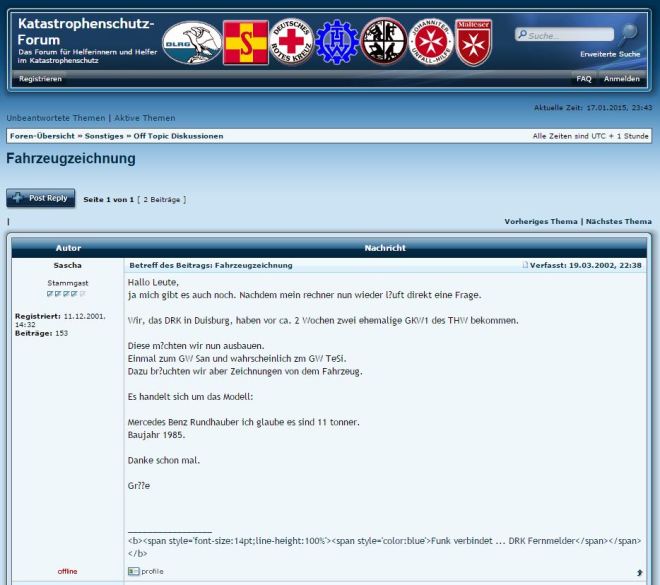
Task: Click the blue THW gear logo
Action: pyautogui.click(x=337, y=43)
